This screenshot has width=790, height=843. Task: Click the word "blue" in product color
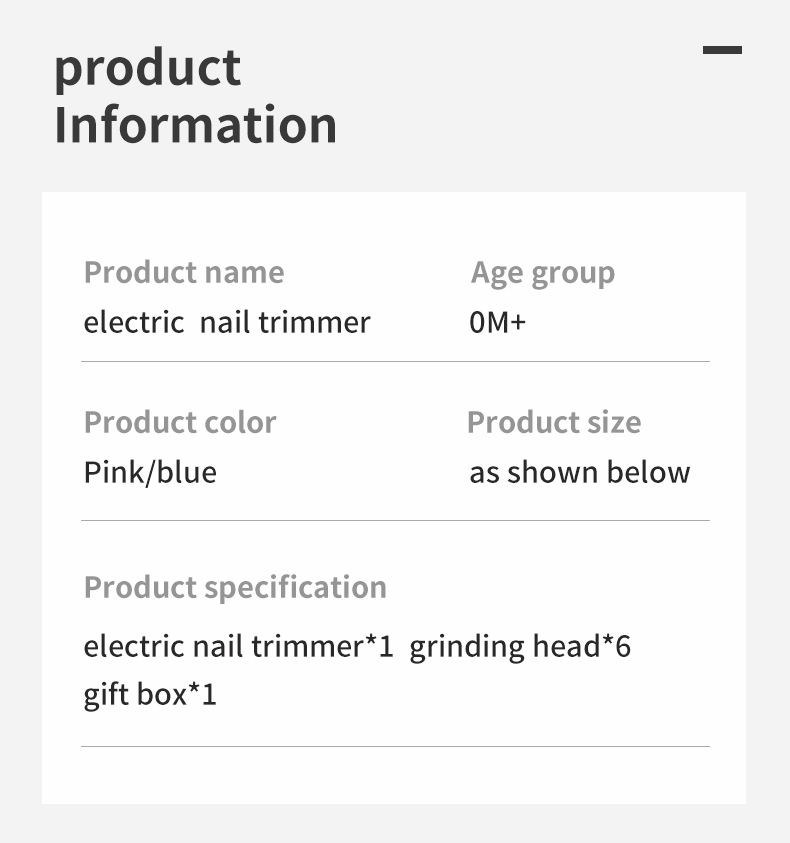185,472
